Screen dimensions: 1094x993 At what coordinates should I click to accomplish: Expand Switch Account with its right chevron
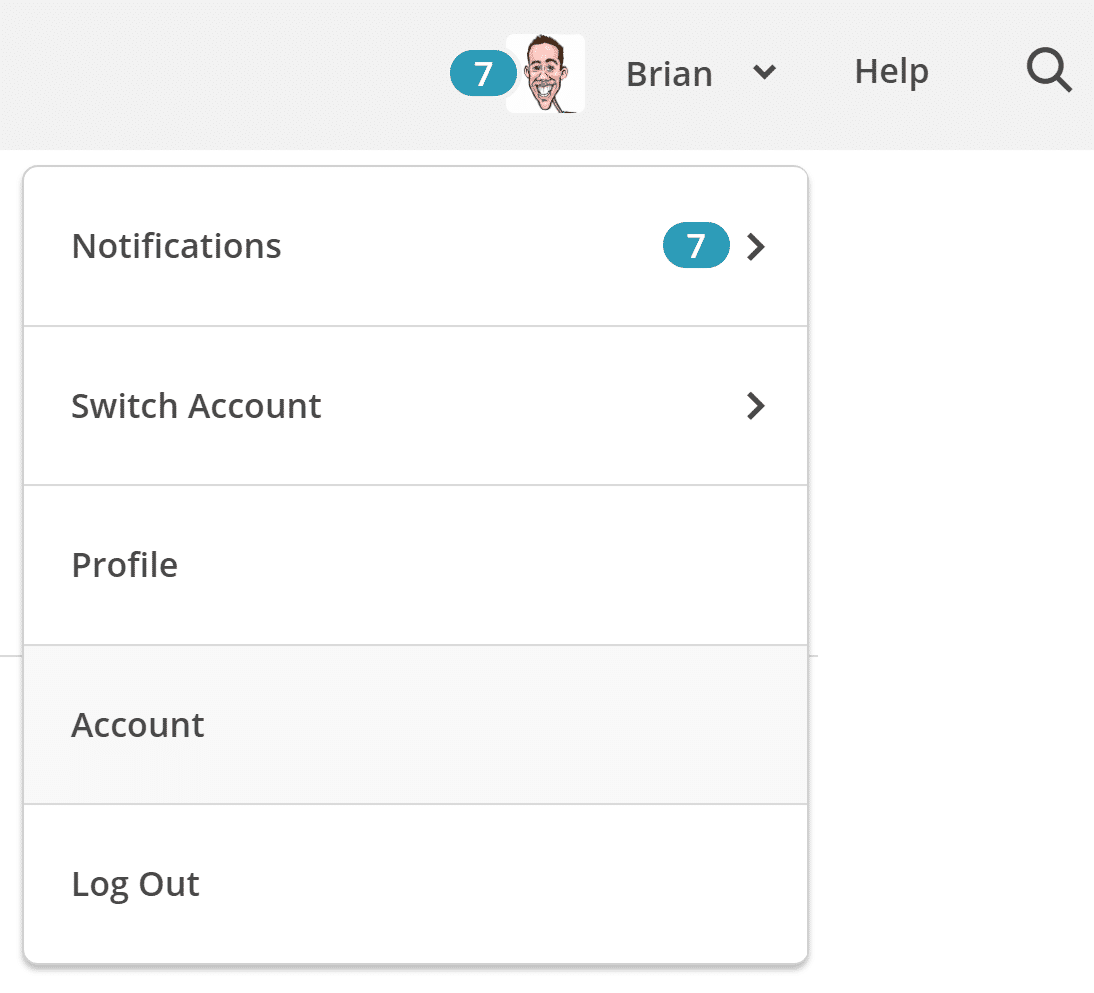coord(757,406)
